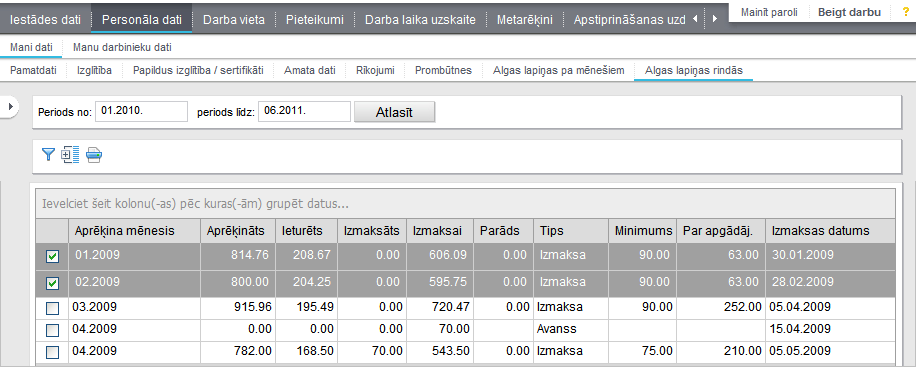The width and height of the screenshot is (916, 367).
Task: Sort by Tips column header
Action: click(571, 231)
